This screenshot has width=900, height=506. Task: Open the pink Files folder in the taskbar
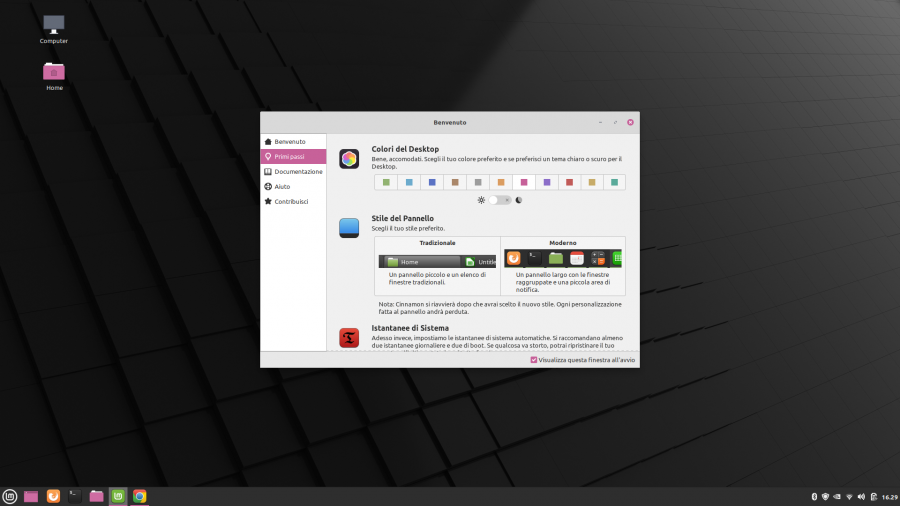coord(96,496)
